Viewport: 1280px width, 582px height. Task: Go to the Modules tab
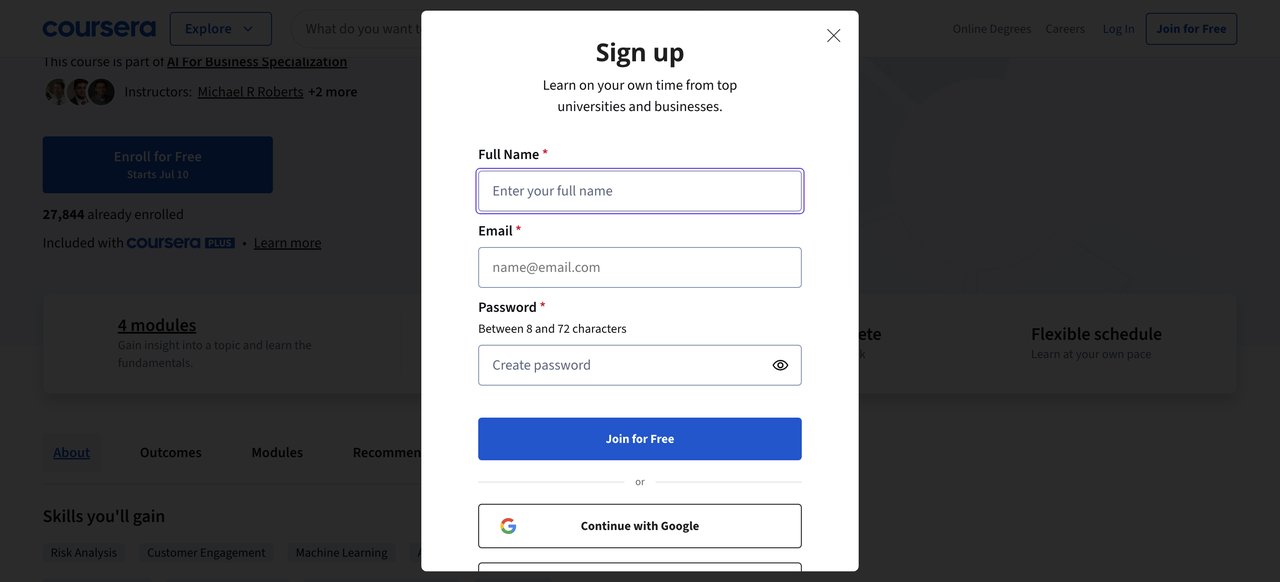click(x=277, y=453)
